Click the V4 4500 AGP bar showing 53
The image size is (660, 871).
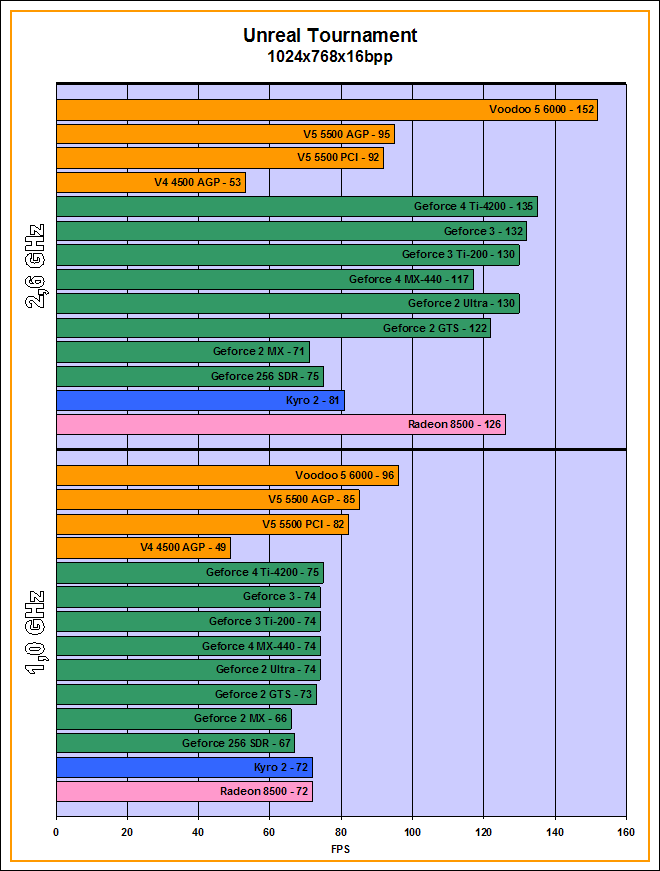[x=150, y=182]
